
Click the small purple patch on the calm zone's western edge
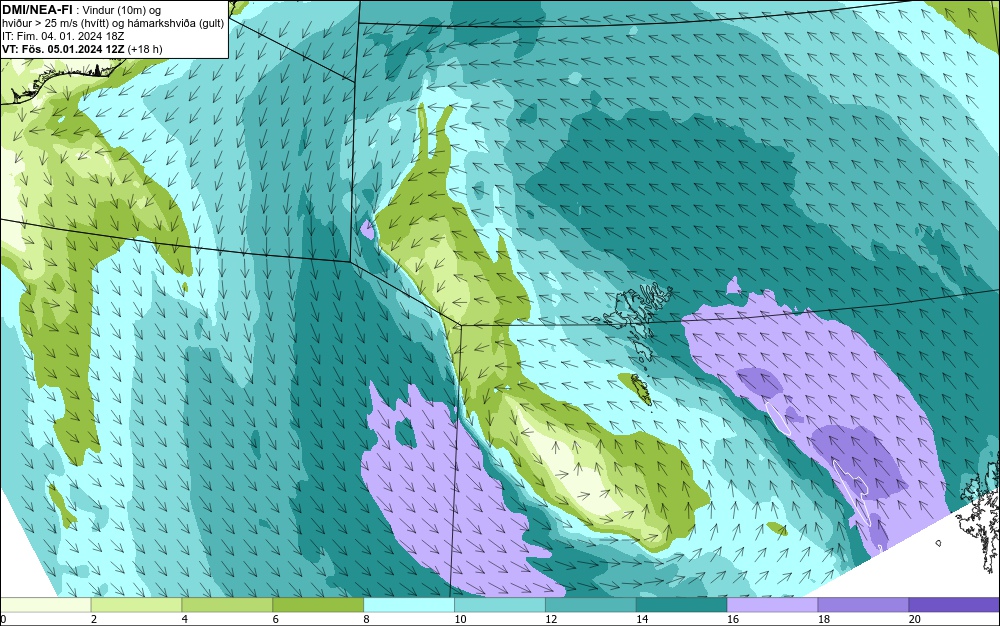[x=367, y=229]
